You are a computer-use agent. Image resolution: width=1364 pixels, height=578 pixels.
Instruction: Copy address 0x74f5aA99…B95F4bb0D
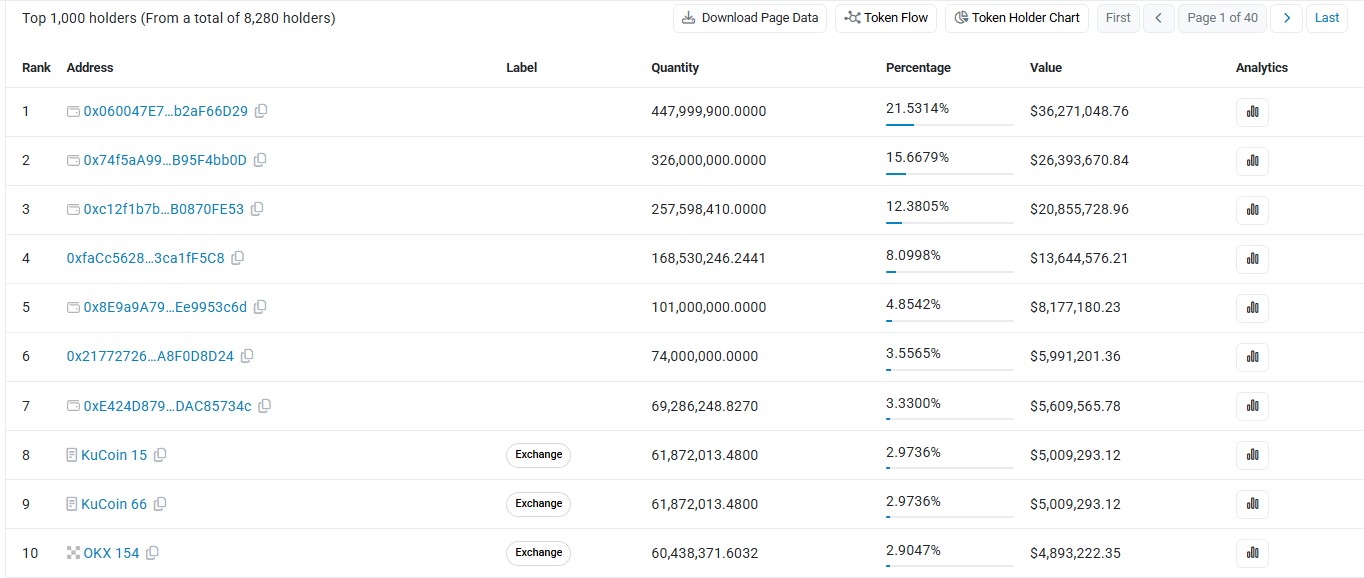[x=260, y=160]
